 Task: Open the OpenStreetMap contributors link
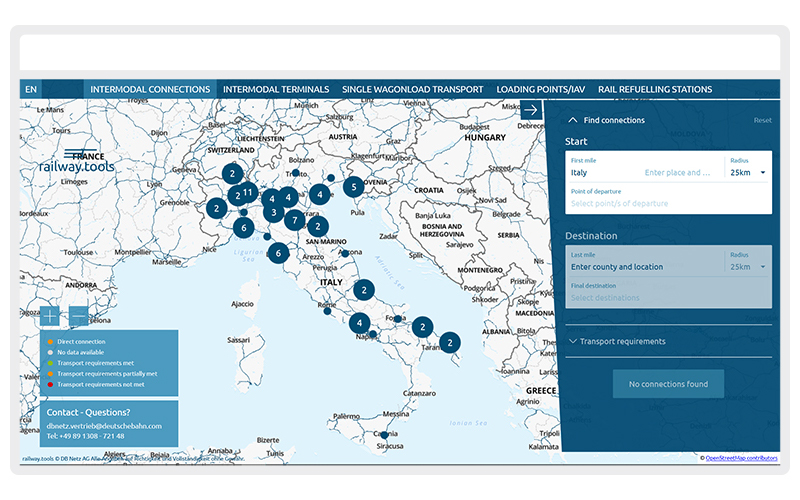[741, 457]
